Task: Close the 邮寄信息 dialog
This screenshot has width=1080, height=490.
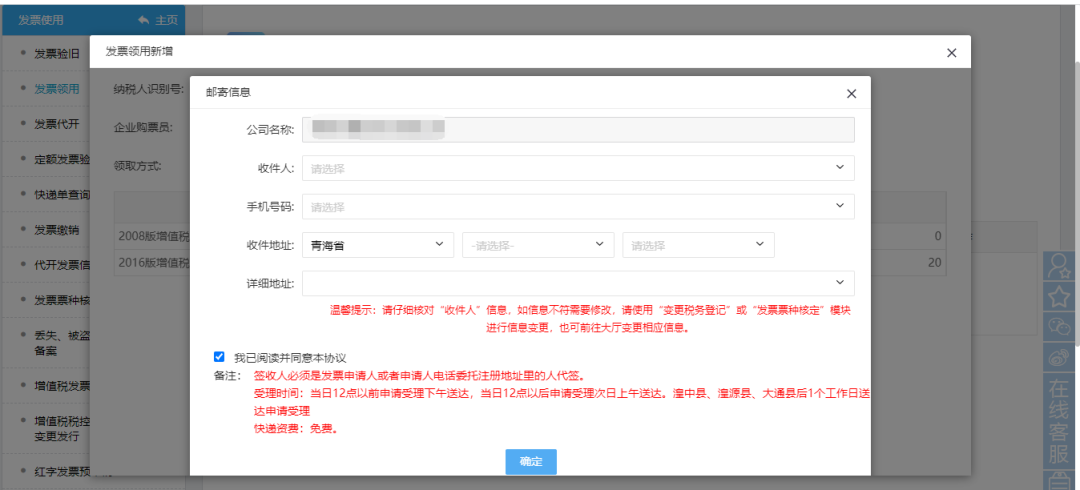Action: click(851, 94)
